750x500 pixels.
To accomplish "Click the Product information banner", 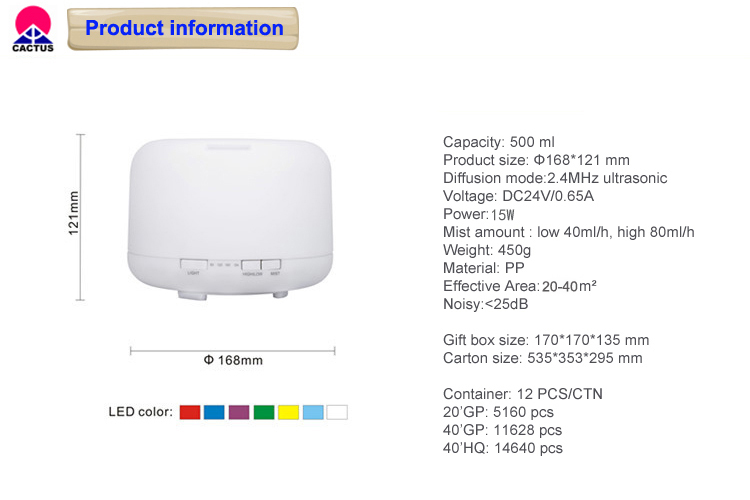I will (184, 28).
